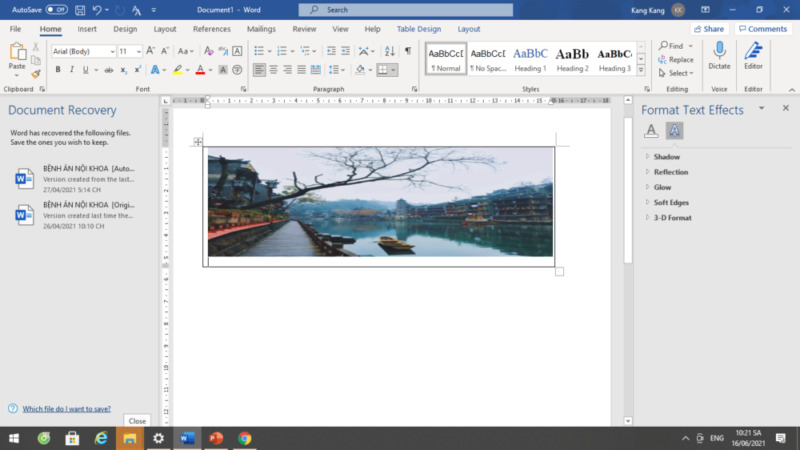Screen dimensions: 800x450
Task: Click the Superscript icon
Action: pyautogui.click(x=138, y=70)
